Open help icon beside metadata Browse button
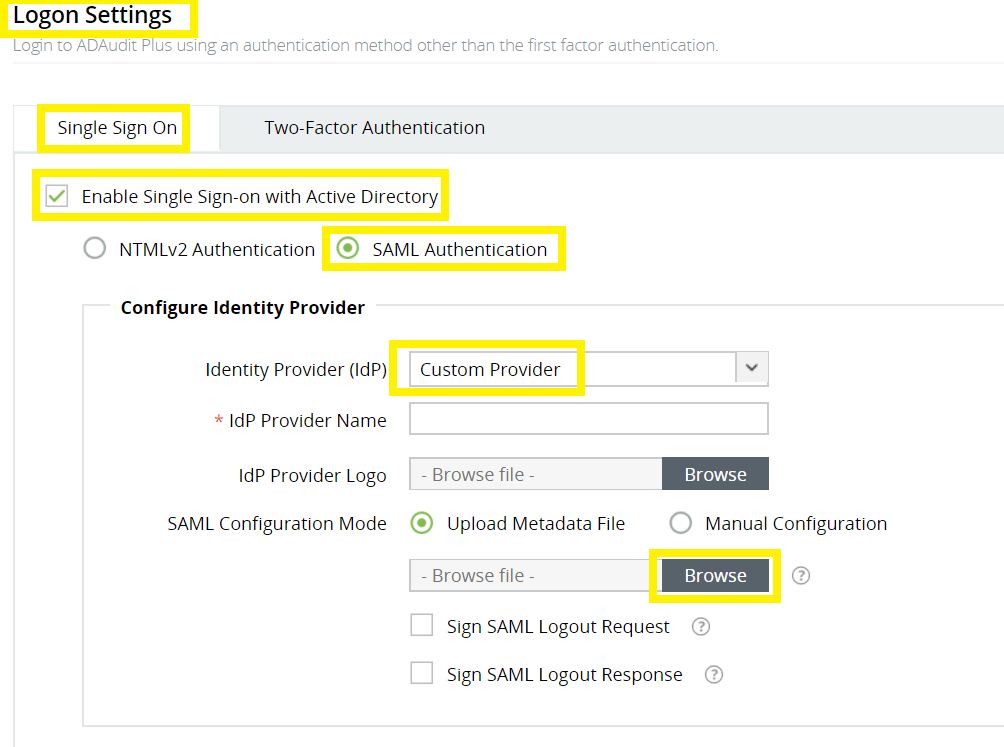Image resolution: width=1004 pixels, height=747 pixels. tap(800, 575)
